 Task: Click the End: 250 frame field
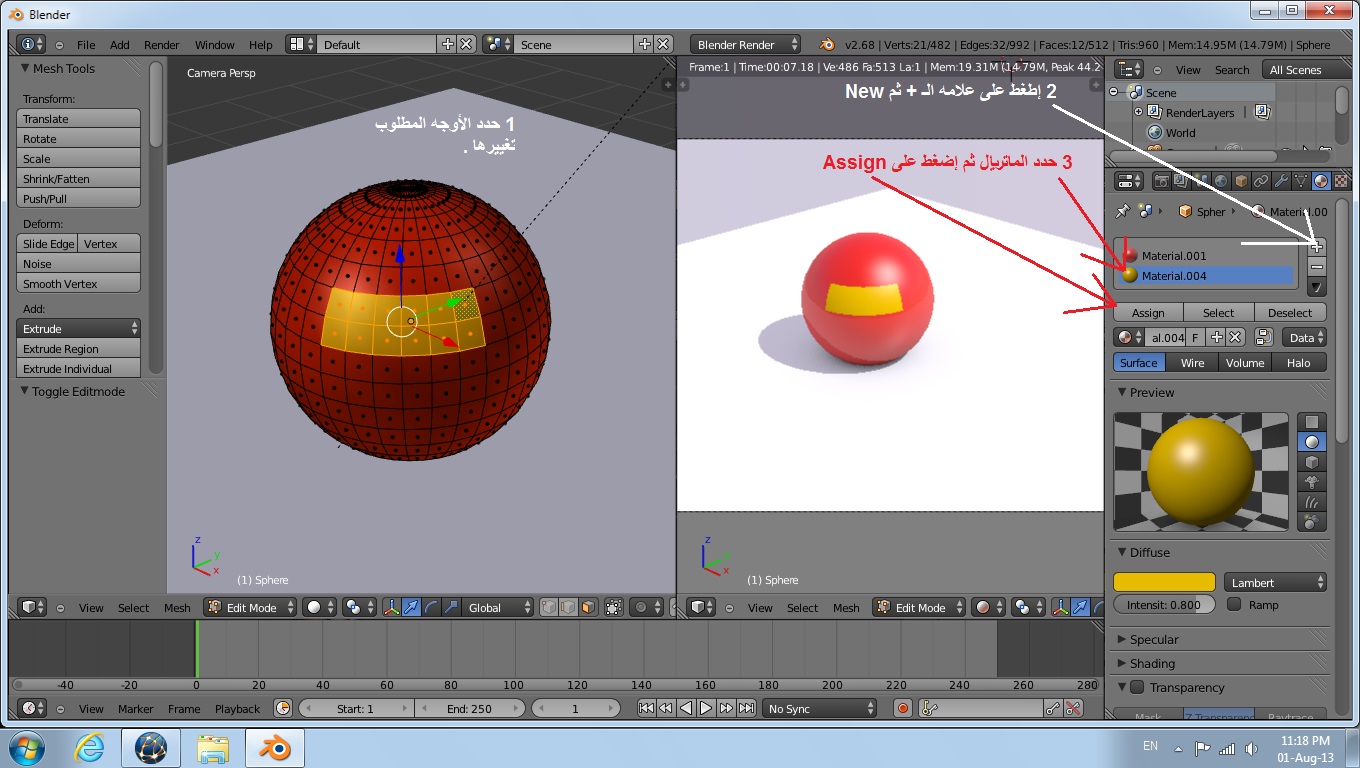[x=469, y=708]
